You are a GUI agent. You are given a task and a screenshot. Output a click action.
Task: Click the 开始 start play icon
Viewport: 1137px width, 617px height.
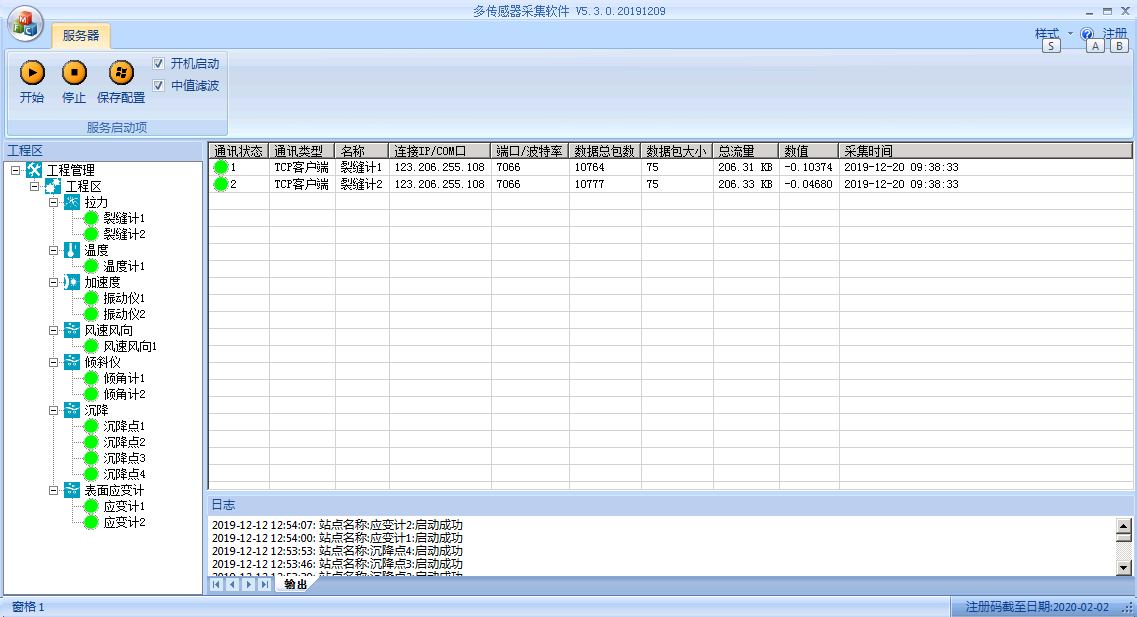click(32, 73)
